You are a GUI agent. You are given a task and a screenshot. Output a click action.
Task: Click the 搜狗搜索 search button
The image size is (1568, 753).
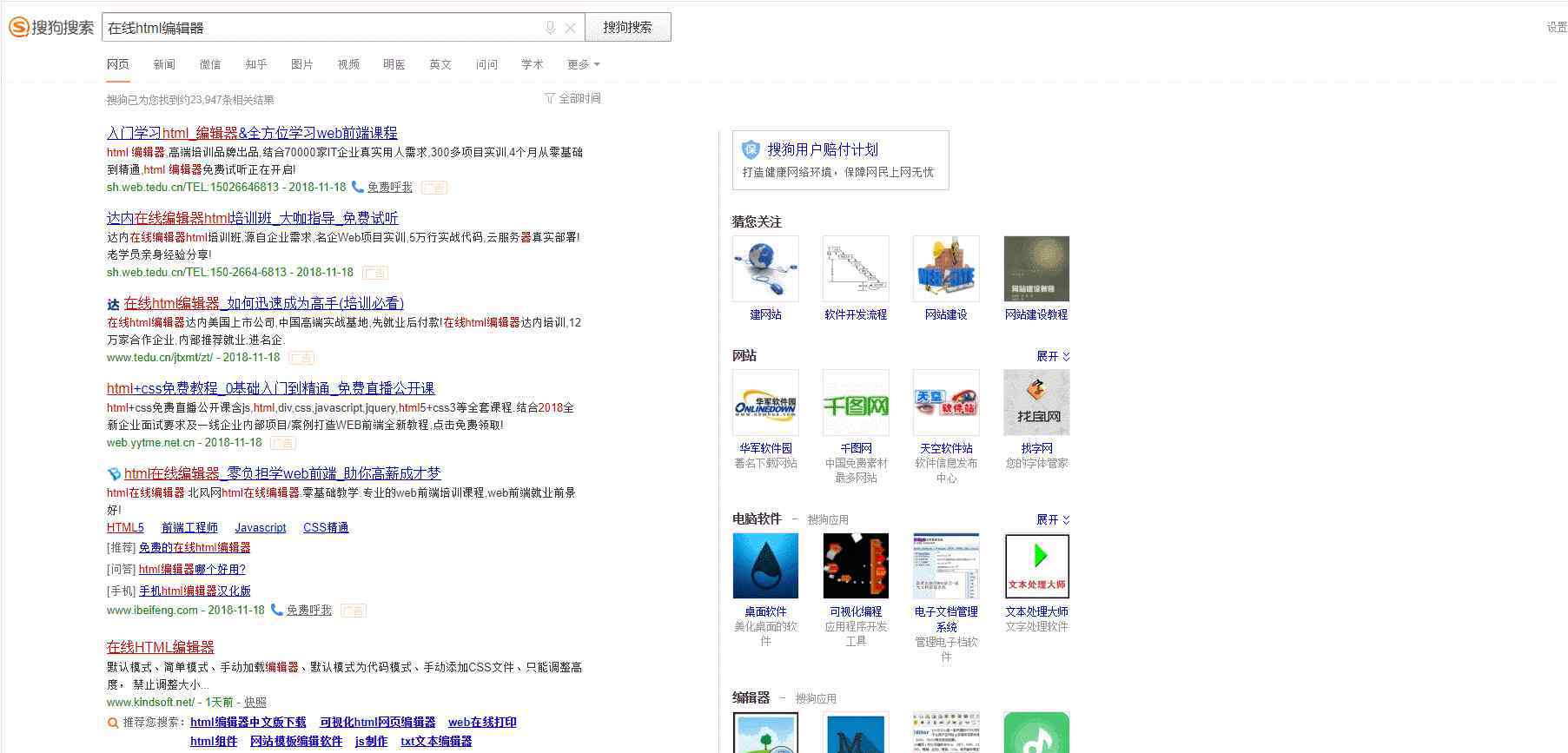pos(627,27)
